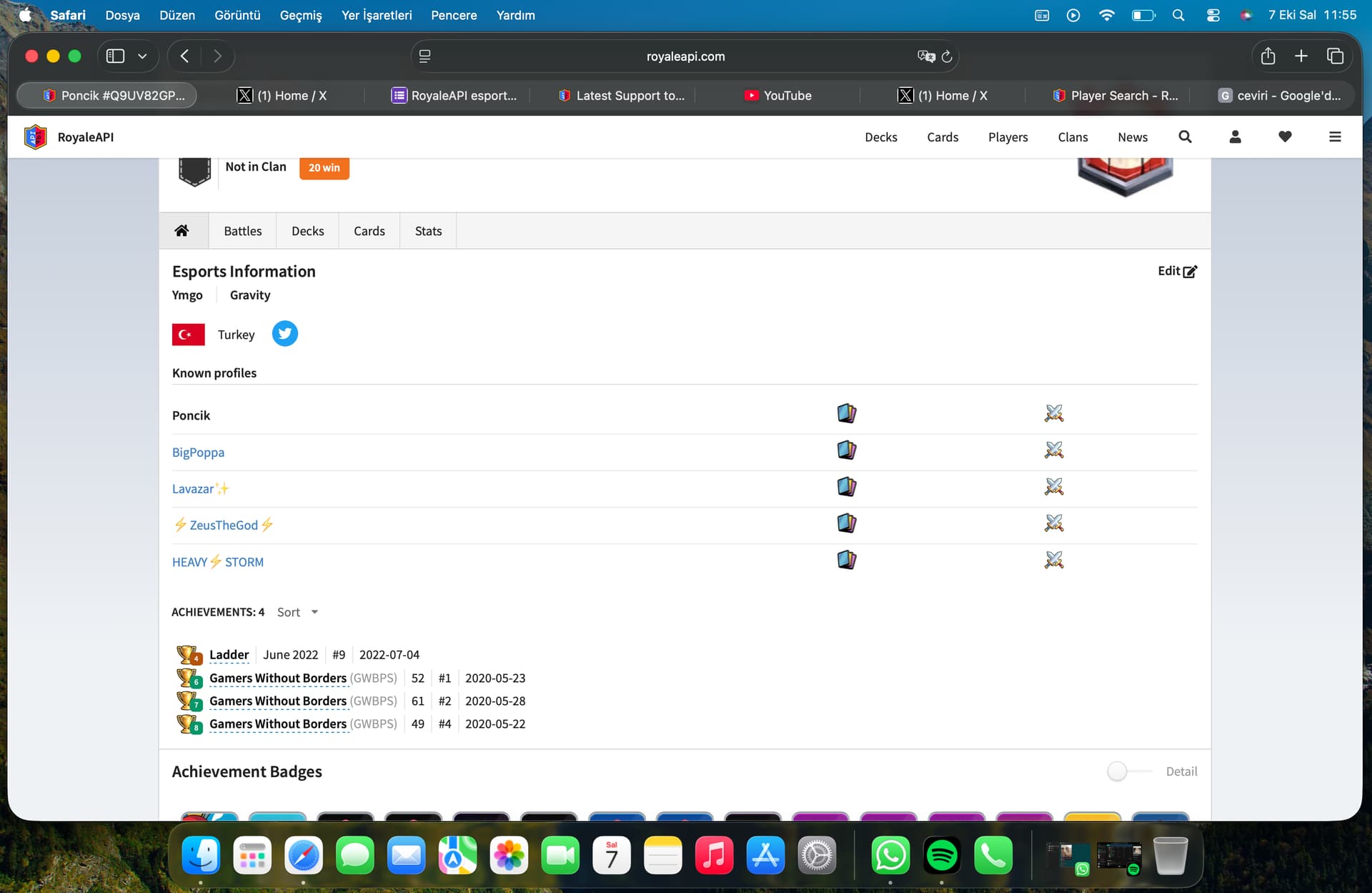Click the royaleapi.com address bar
1372x893 pixels.
point(685,56)
